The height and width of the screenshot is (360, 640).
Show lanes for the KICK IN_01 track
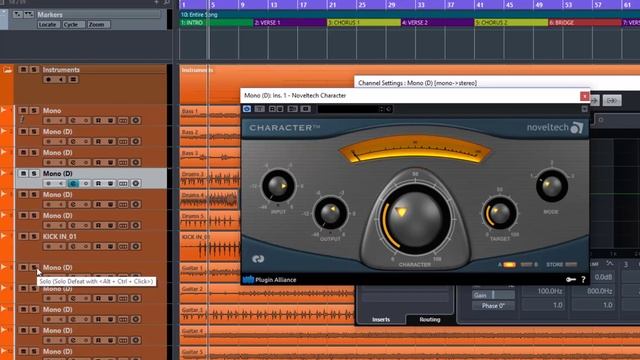123,247
